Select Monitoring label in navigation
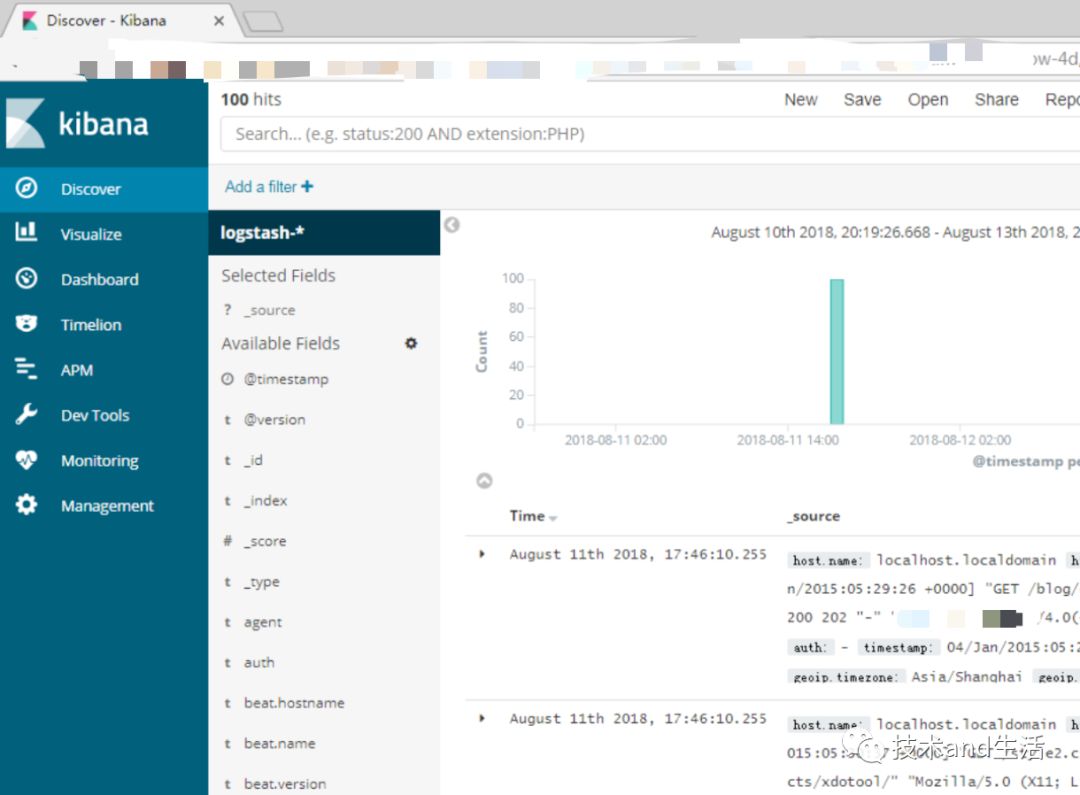 tap(100, 461)
